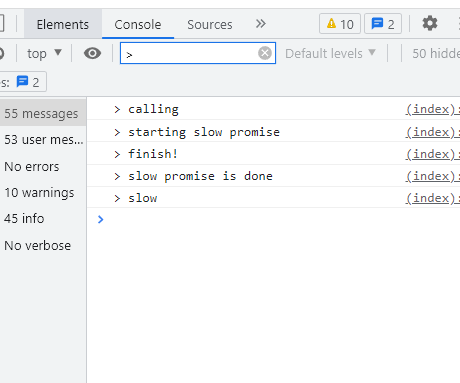Viewport: 460px width, 383px height.
Task: Open the Sources tab
Action: pyautogui.click(x=210, y=24)
